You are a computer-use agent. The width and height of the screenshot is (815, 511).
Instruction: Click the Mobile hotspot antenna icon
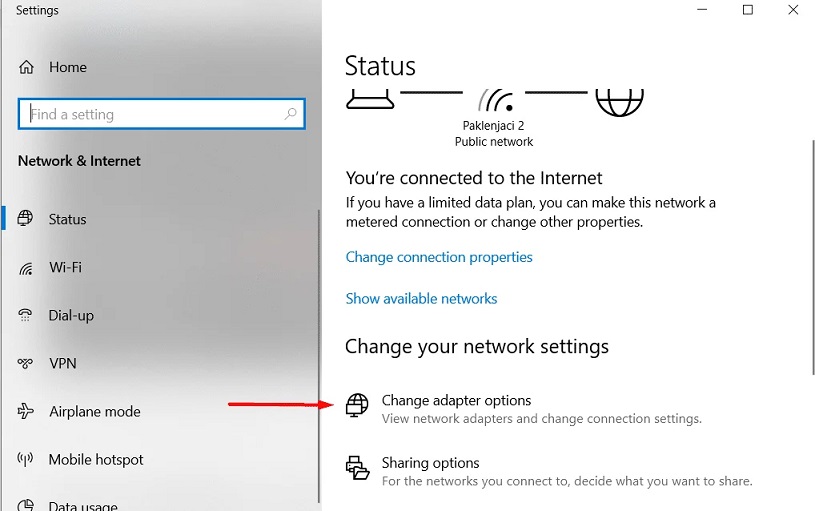25,459
